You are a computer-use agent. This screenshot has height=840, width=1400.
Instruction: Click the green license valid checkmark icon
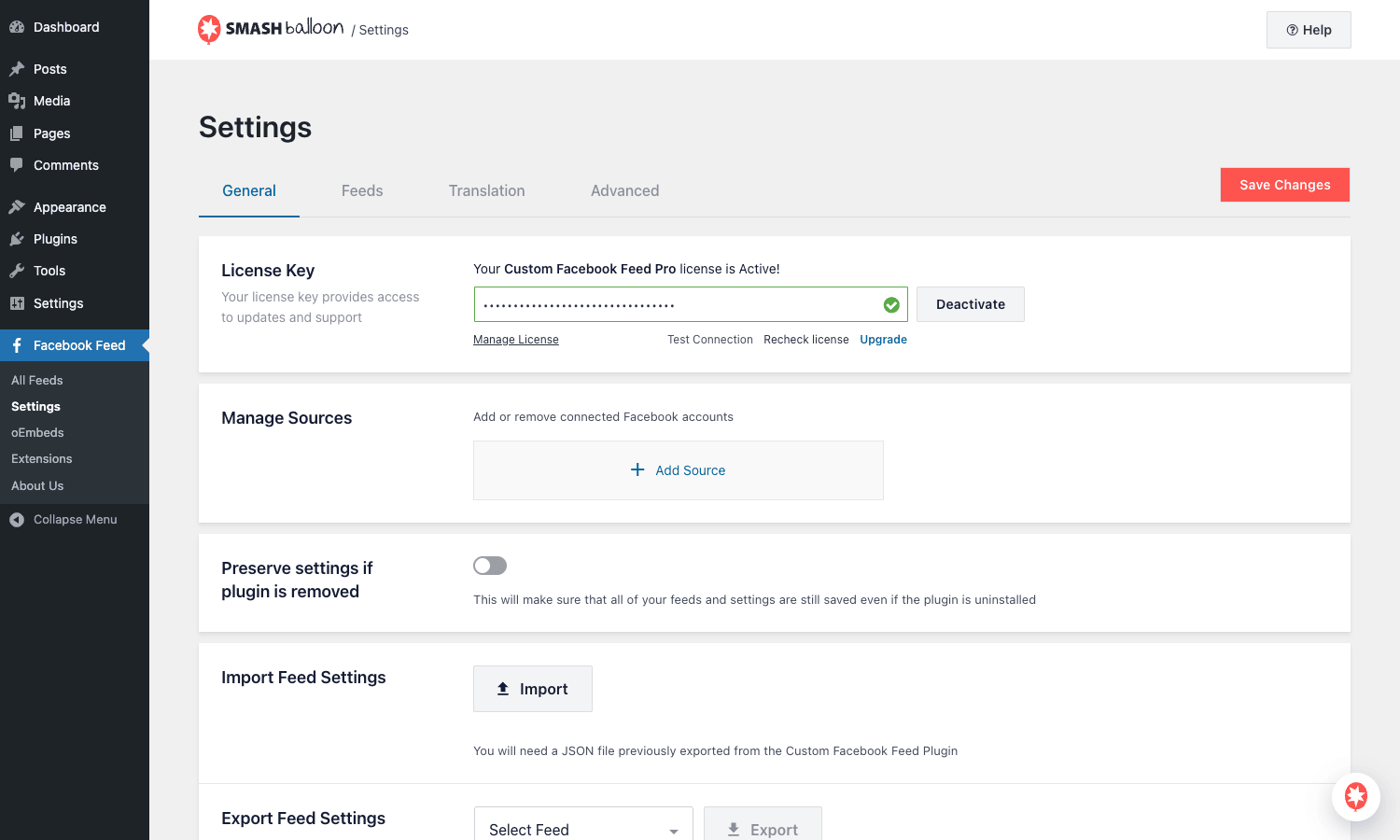(891, 304)
